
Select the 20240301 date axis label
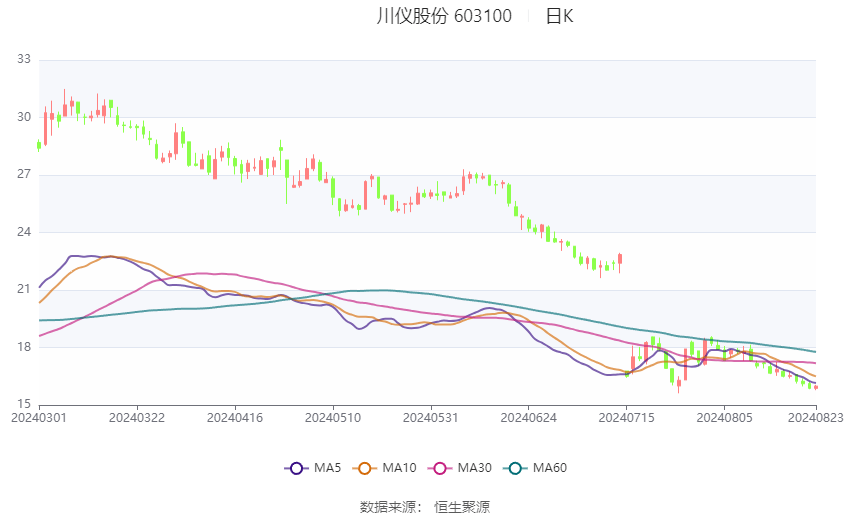(x=39, y=418)
